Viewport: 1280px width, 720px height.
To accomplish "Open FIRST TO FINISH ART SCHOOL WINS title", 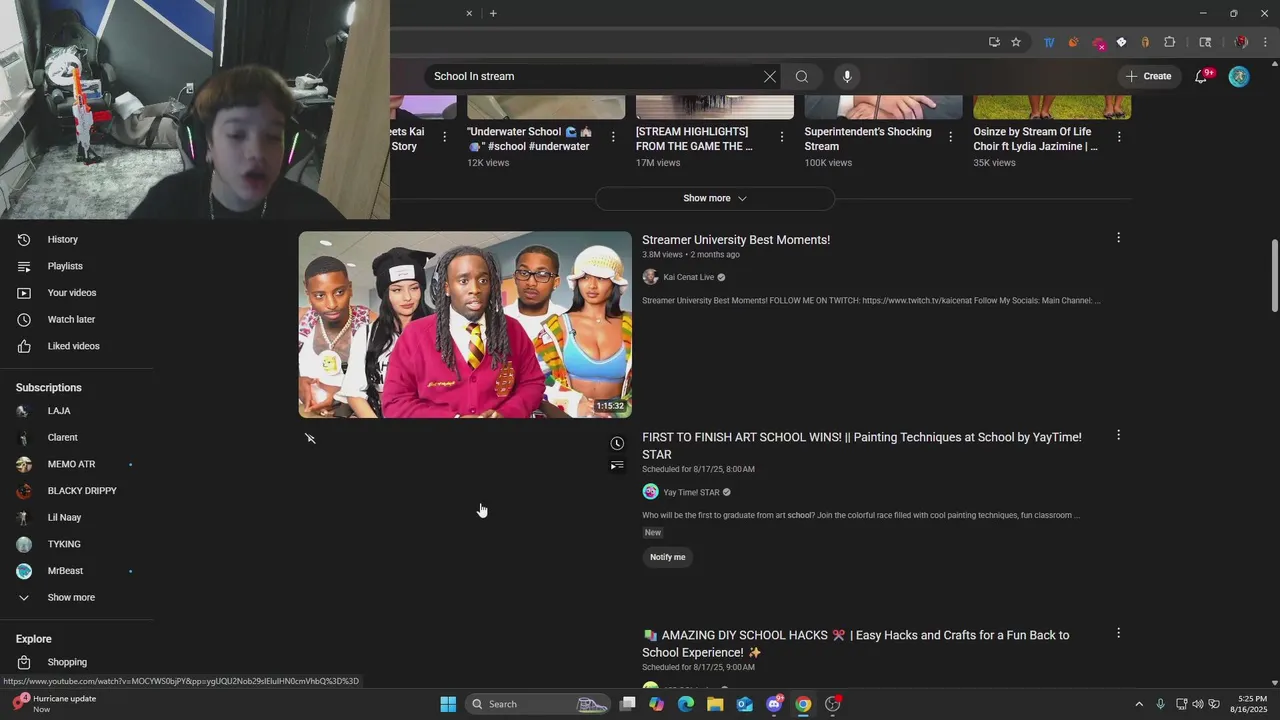I will tap(862, 446).
